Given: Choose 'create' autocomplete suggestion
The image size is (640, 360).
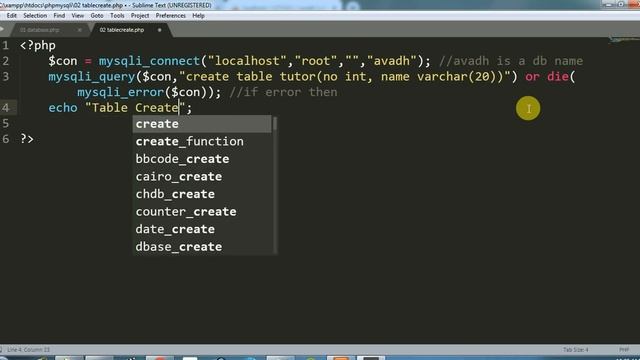Looking at the screenshot, I should pos(202,124).
